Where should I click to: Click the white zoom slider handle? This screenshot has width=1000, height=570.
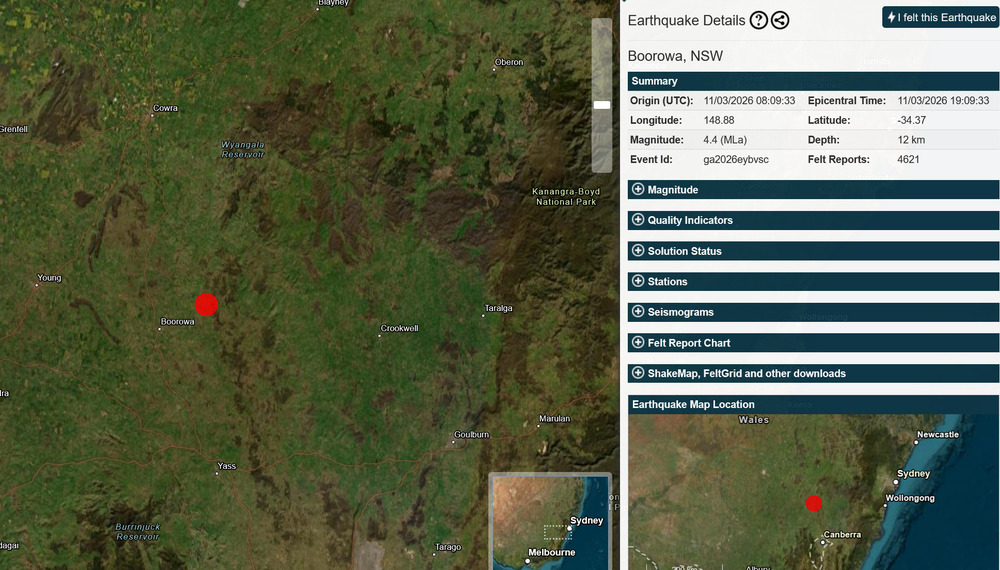coord(602,104)
